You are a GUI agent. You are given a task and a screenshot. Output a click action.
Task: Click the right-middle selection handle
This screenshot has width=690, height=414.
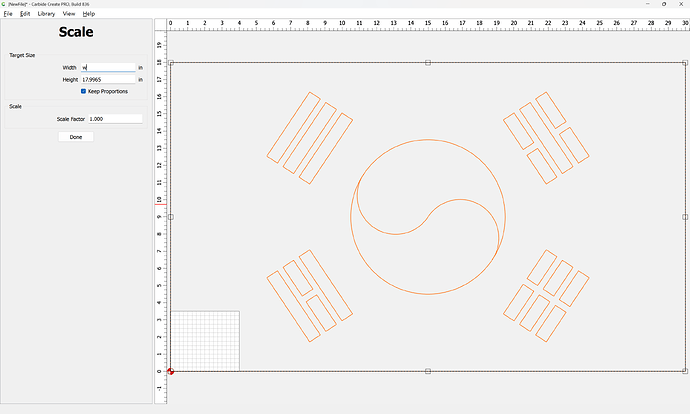coord(685,217)
